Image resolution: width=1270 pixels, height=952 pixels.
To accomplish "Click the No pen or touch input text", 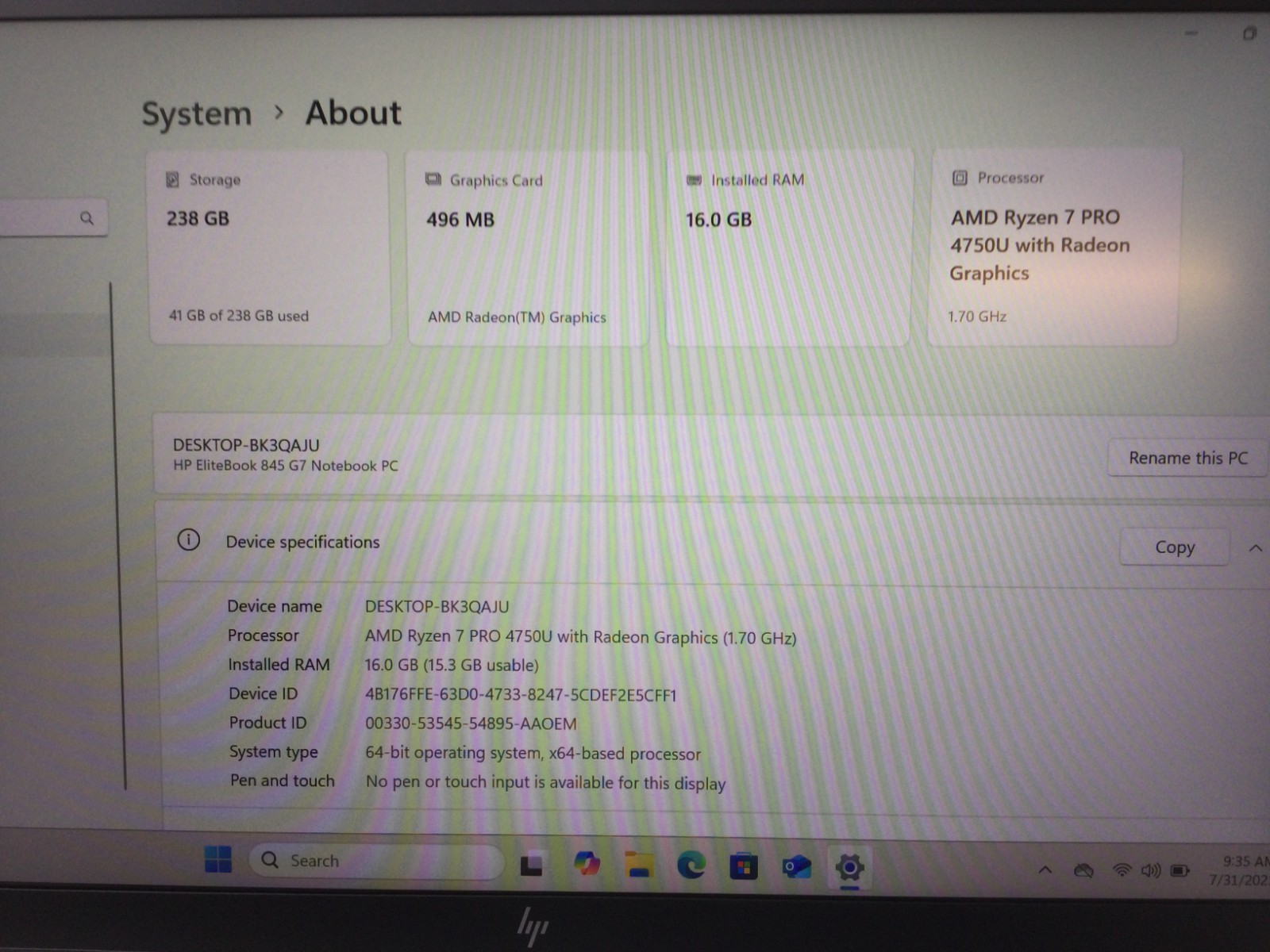I will 546,782.
